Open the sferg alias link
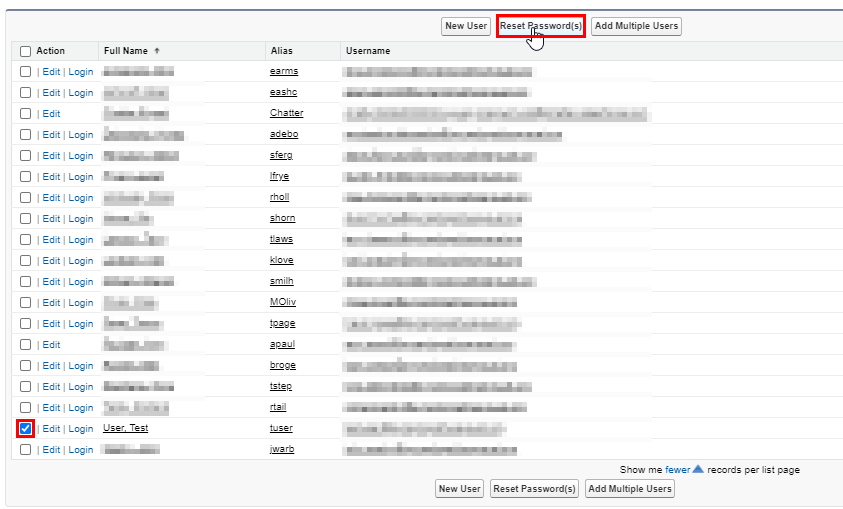 click(281, 155)
